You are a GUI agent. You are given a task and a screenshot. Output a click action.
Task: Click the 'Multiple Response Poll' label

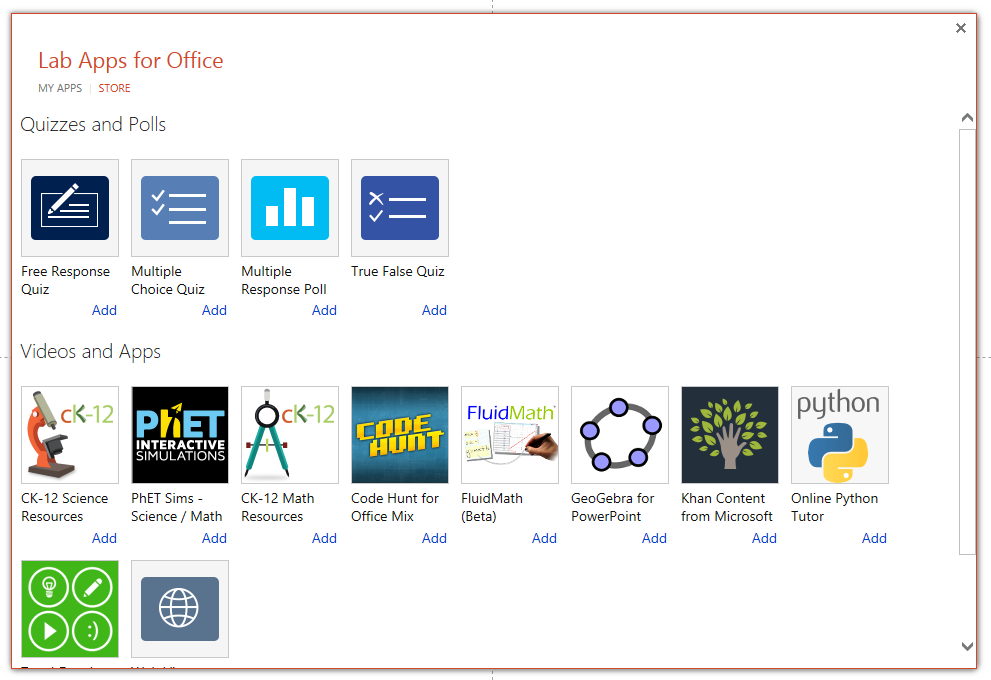(284, 280)
